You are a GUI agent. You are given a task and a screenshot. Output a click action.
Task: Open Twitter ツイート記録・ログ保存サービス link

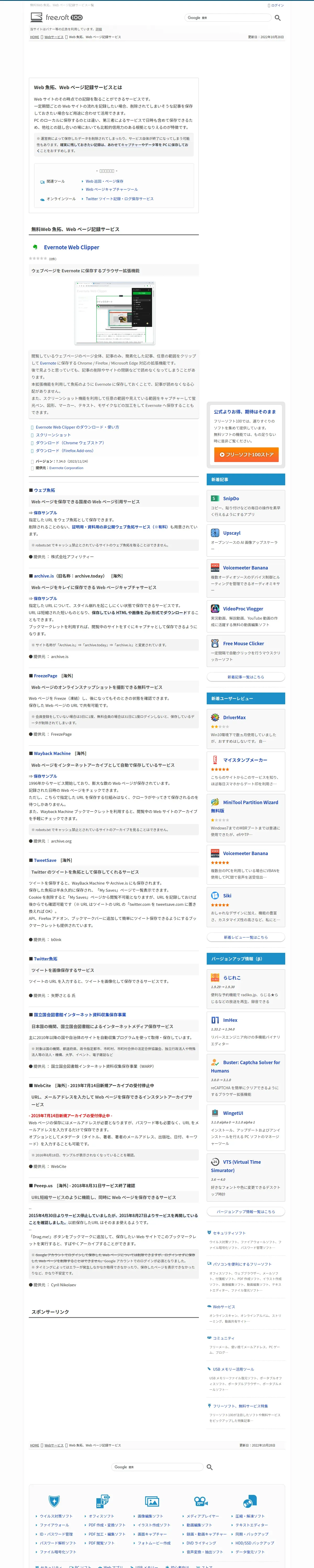pos(120,199)
